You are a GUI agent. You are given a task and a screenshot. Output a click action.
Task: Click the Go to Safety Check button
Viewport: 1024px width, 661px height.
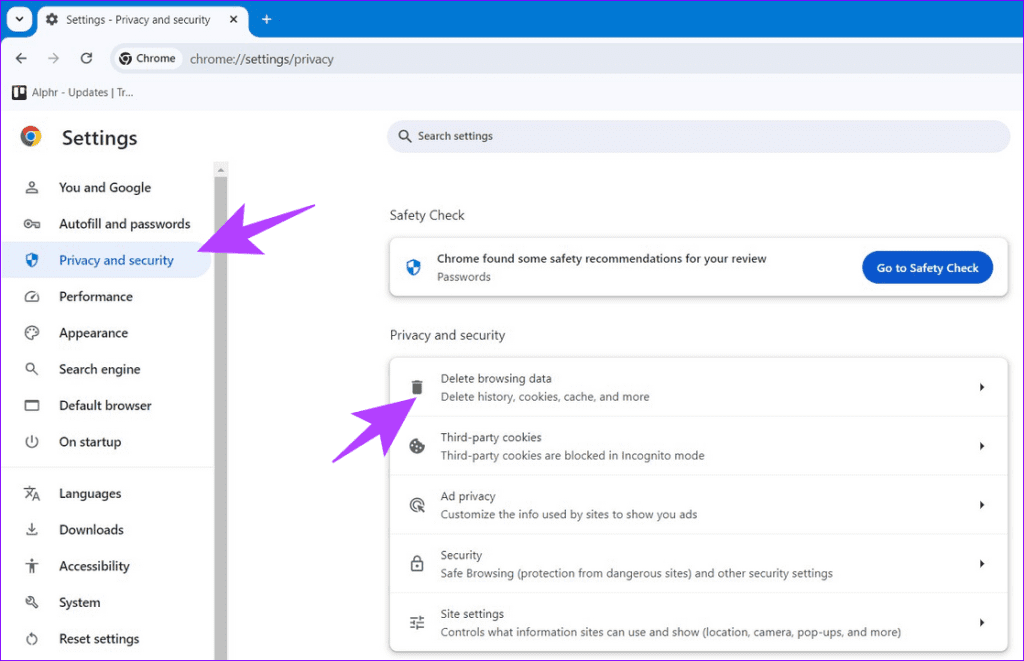tap(927, 267)
